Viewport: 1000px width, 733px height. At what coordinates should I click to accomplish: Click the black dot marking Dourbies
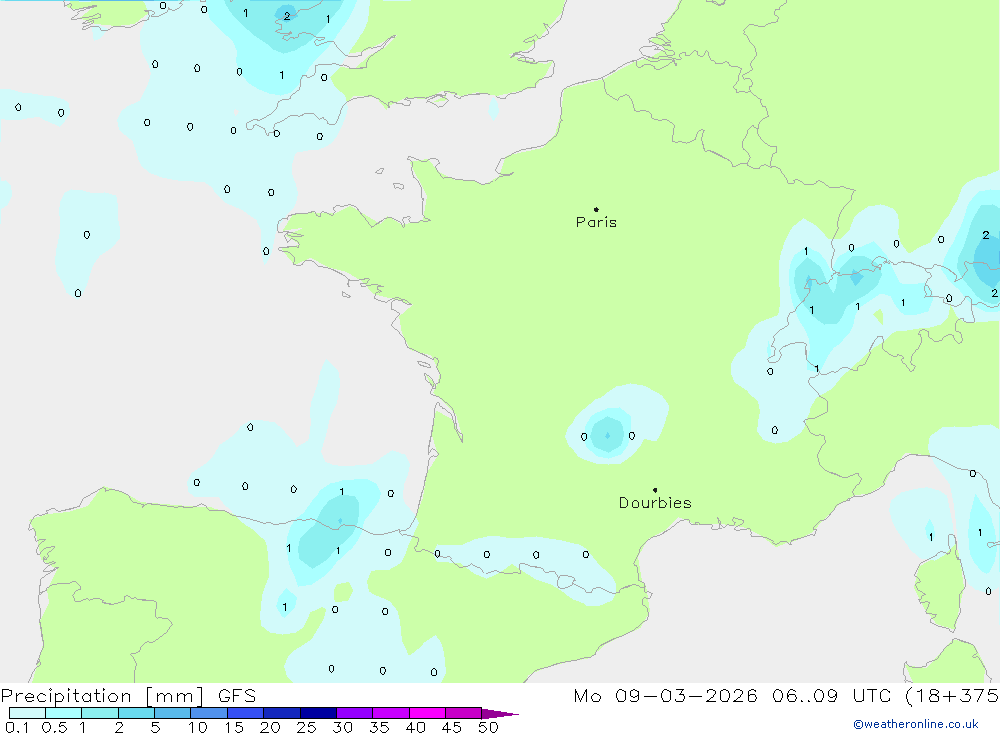655,490
